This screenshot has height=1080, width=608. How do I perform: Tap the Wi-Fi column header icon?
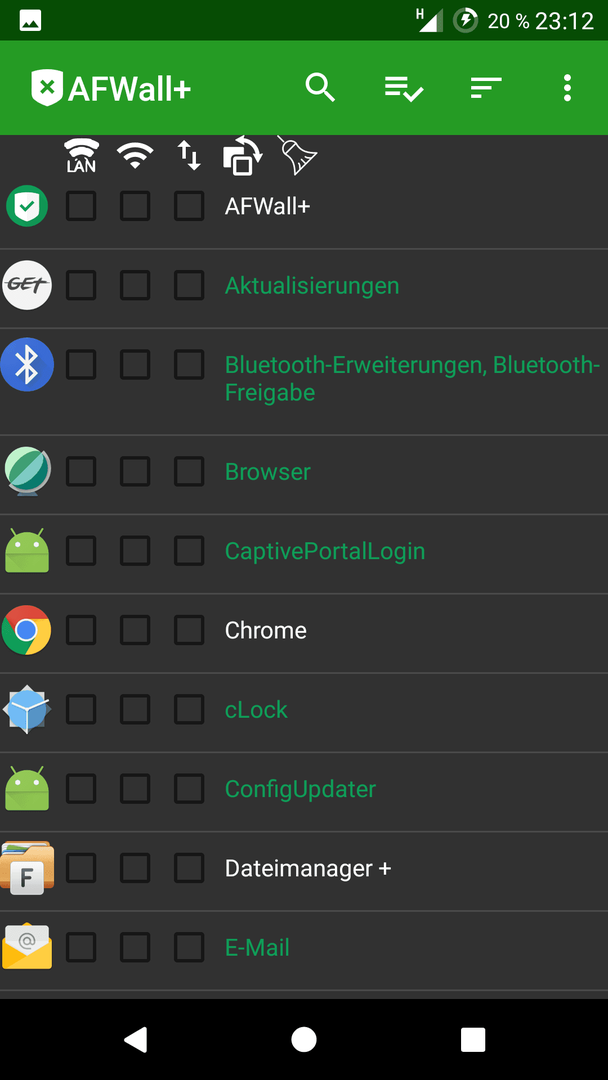(x=135, y=155)
